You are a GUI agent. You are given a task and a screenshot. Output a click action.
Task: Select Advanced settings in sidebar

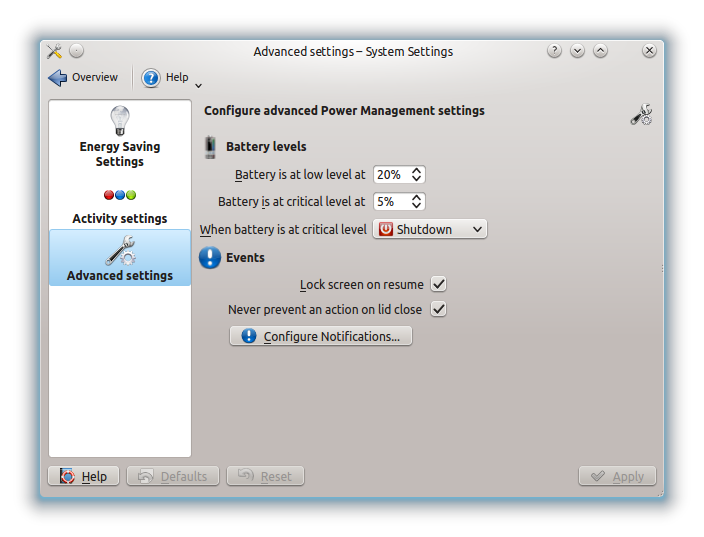coord(120,258)
